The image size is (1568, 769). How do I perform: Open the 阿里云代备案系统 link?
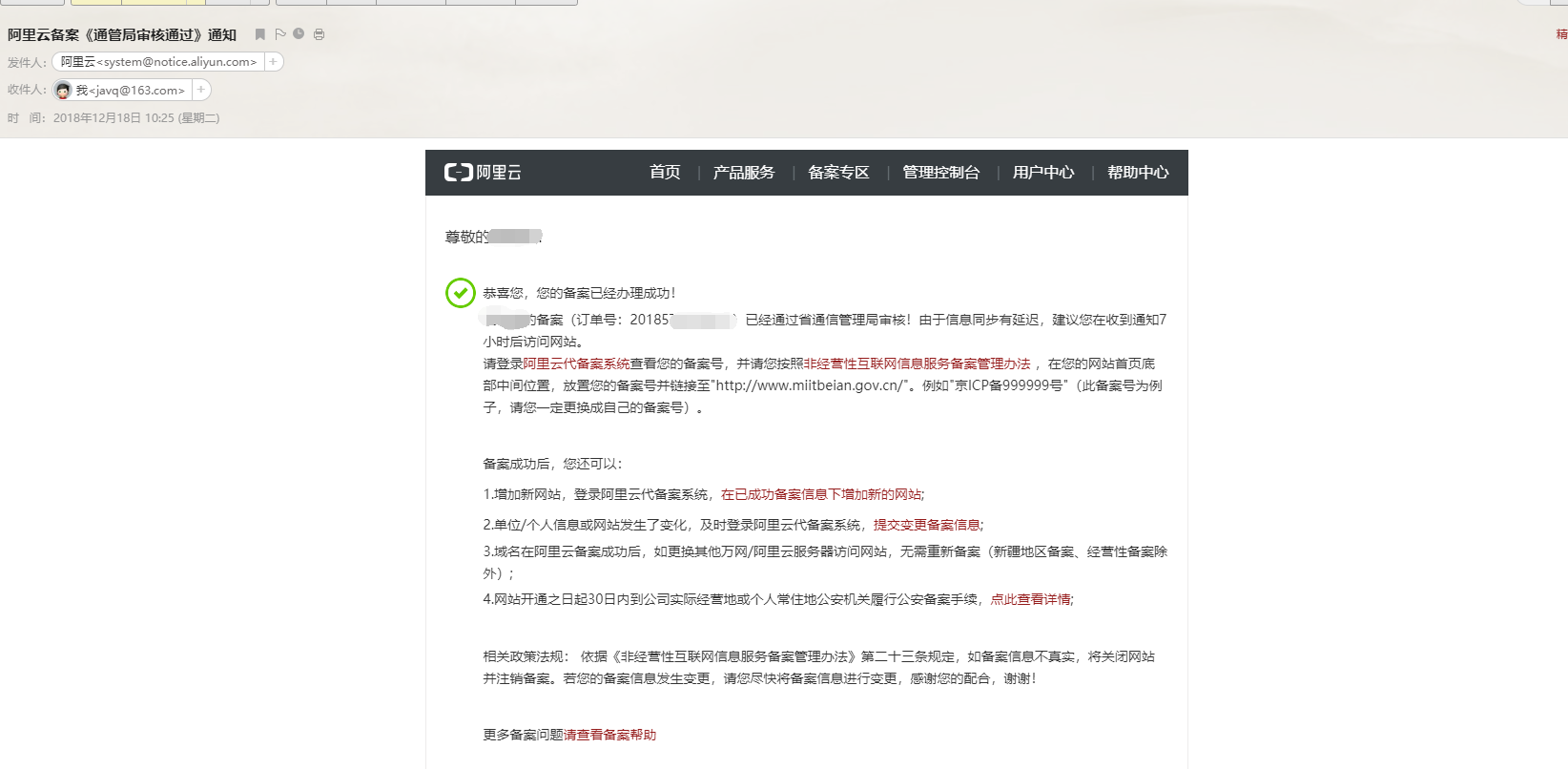[576, 364]
